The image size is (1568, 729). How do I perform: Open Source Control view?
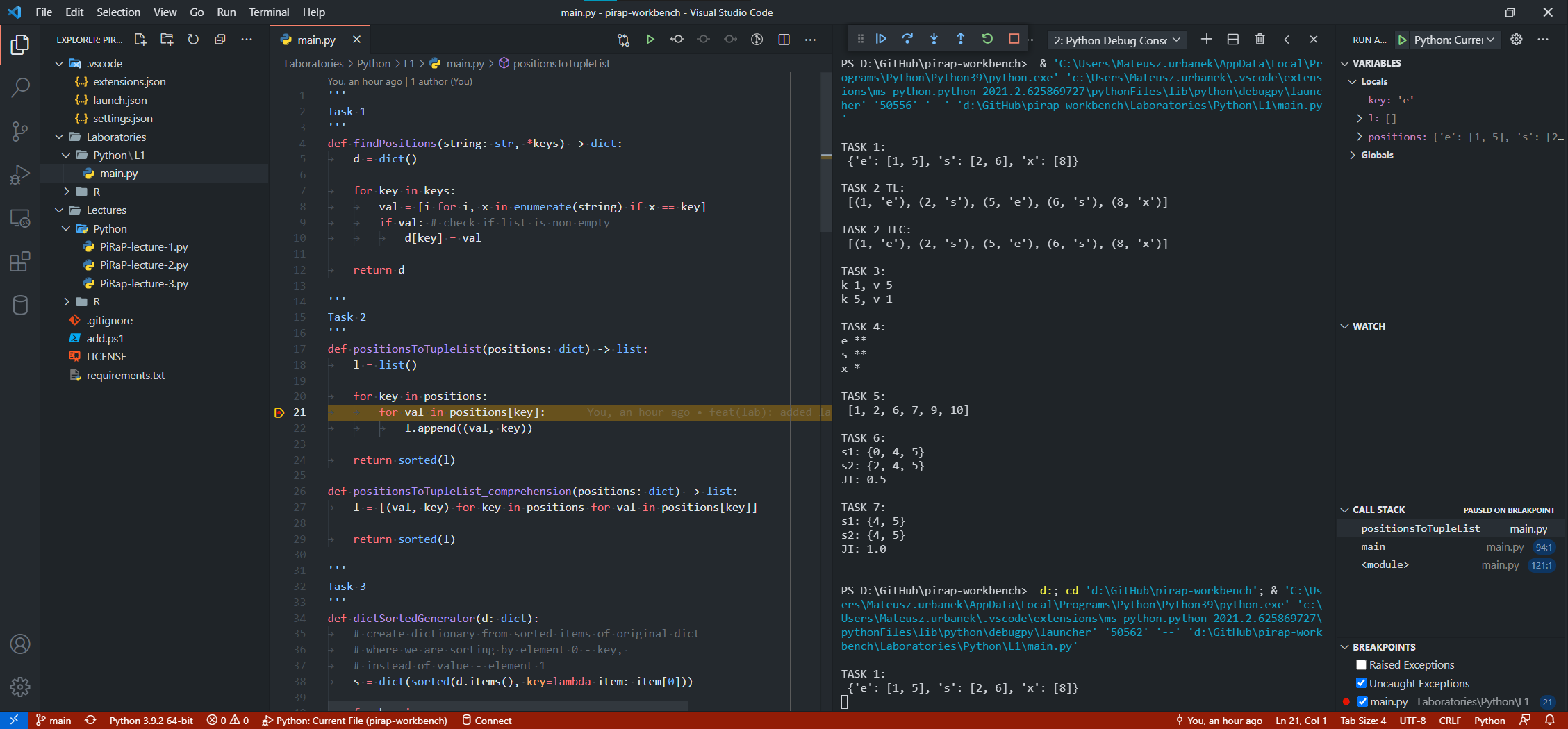(x=20, y=131)
